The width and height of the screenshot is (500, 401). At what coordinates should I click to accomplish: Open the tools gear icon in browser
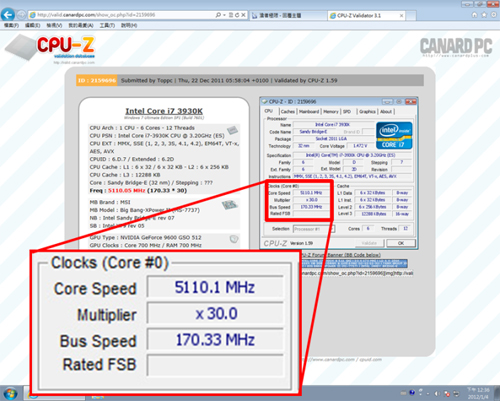pyautogui.click(x=494, y=15)
